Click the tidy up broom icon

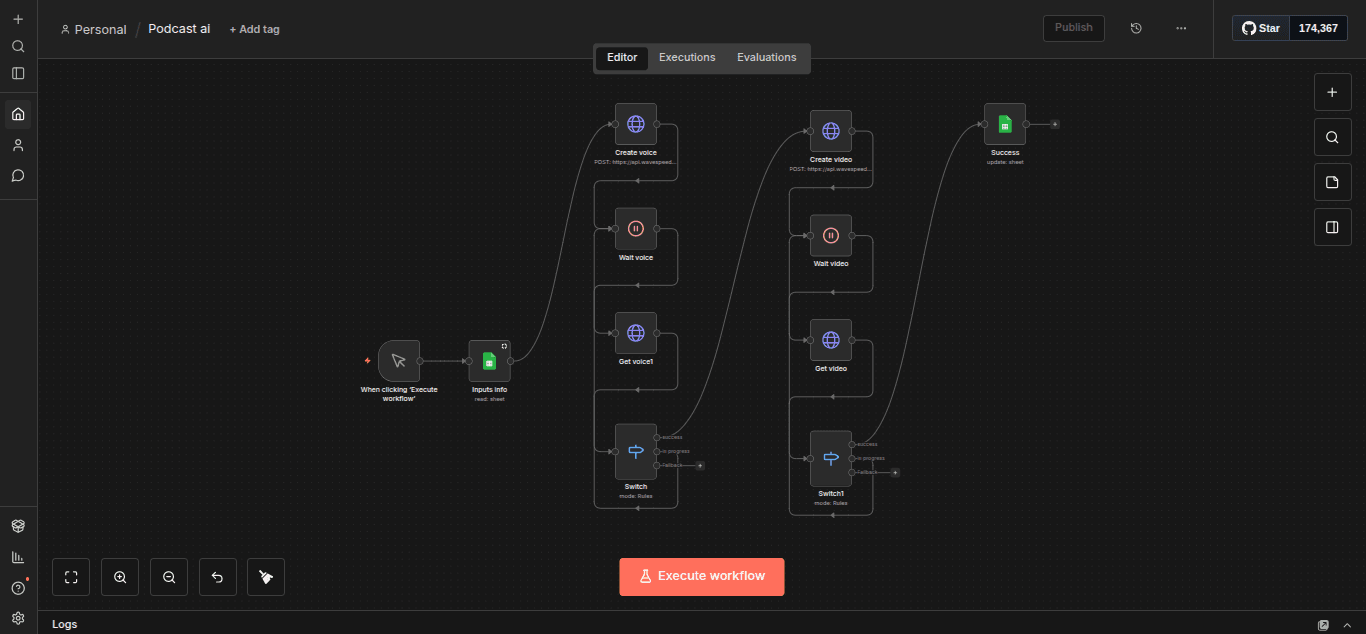point(266,577)
